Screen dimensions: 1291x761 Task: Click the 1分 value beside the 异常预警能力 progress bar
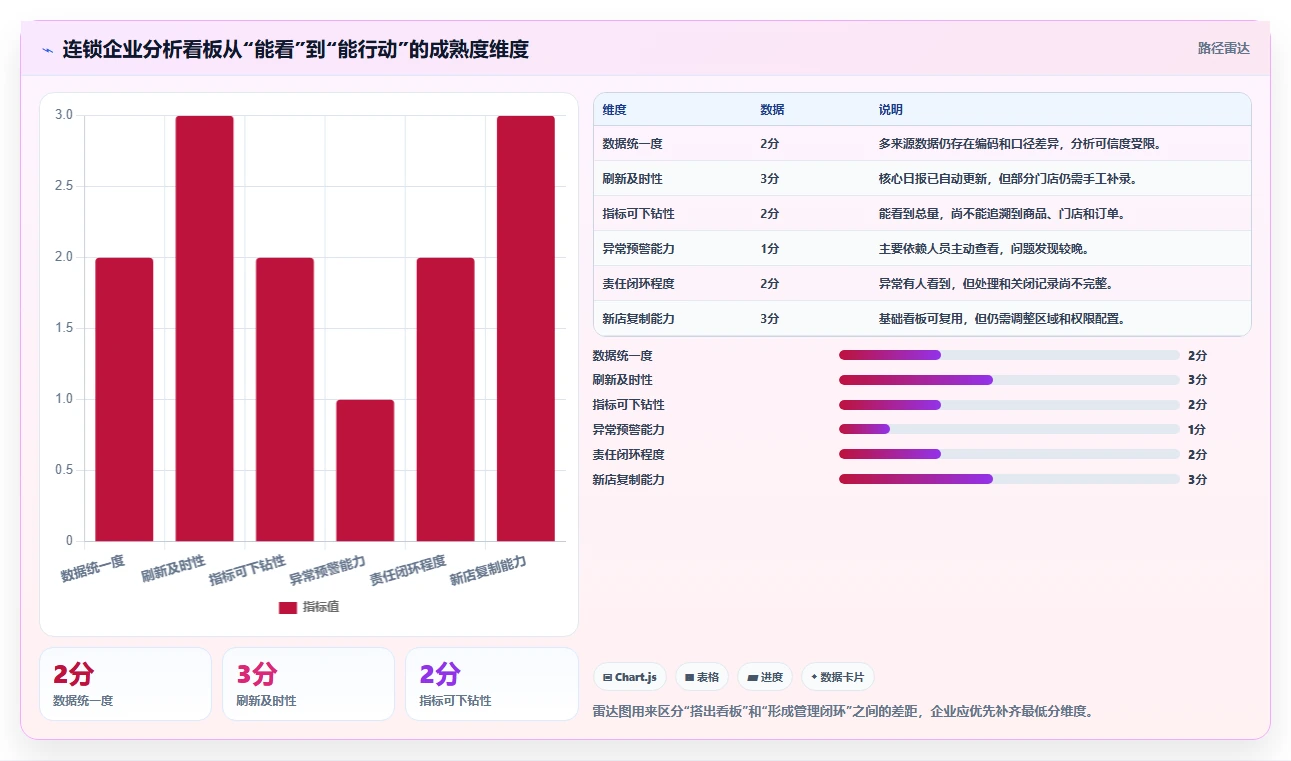point(1197,430)
